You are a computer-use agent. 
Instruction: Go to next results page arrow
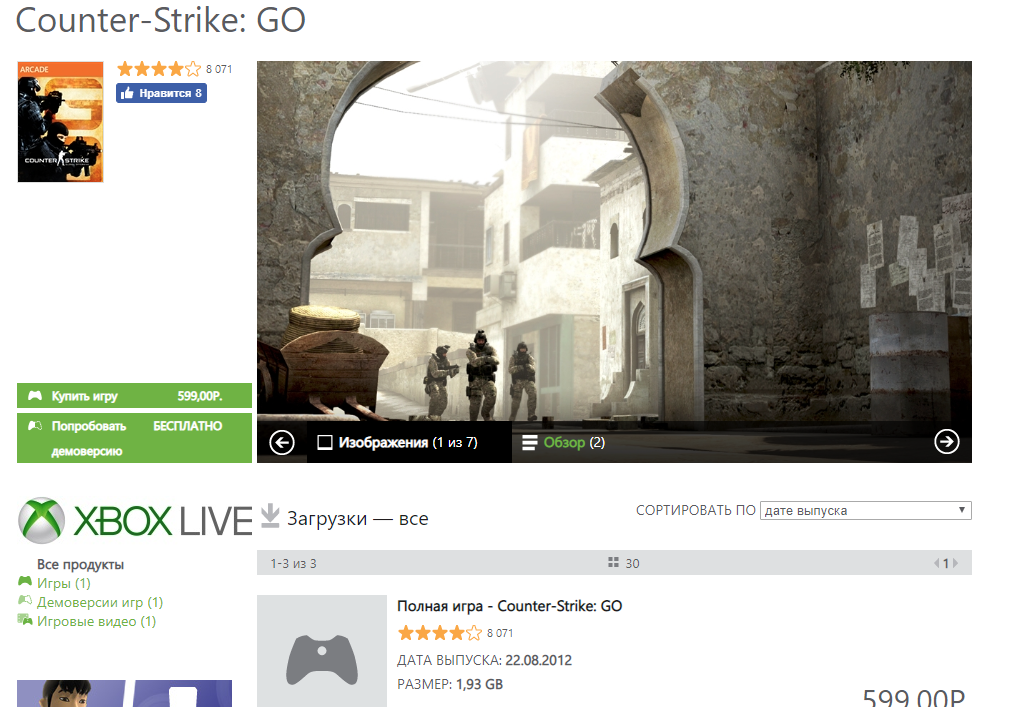pyautogui.click(x=955, y=563)
